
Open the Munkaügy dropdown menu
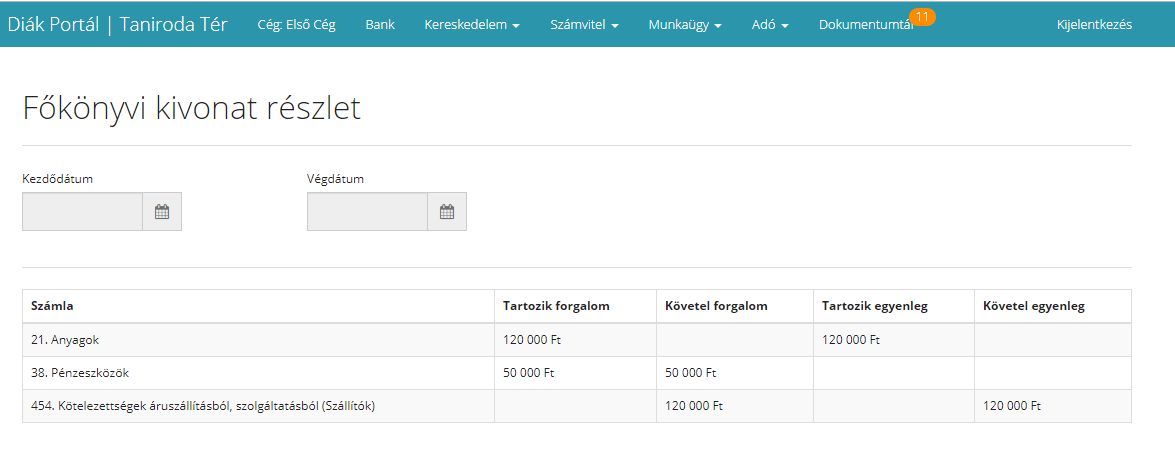click(685, 25)
